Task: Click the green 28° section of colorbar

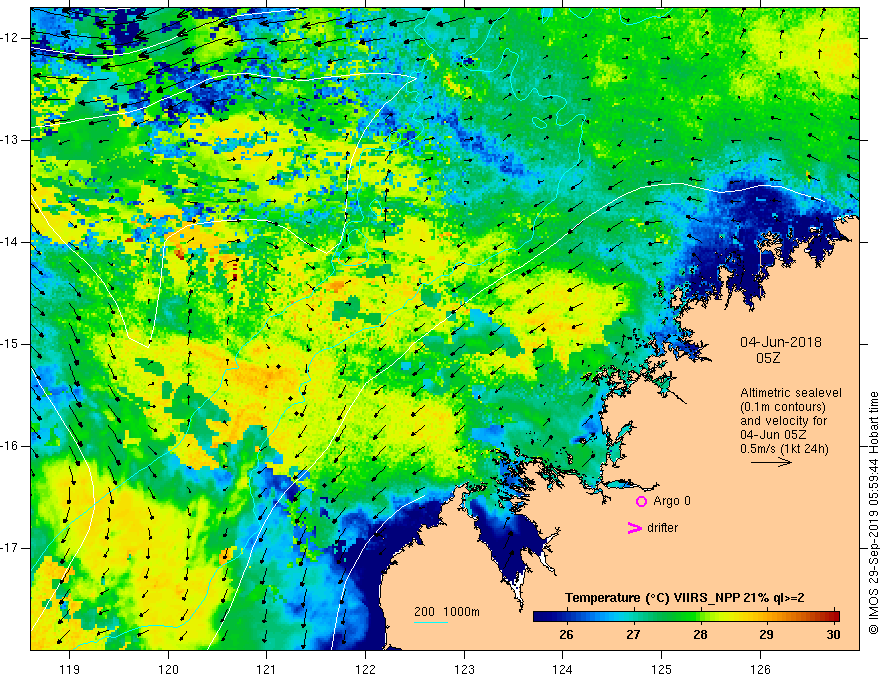Action: [x=700, y=617]
